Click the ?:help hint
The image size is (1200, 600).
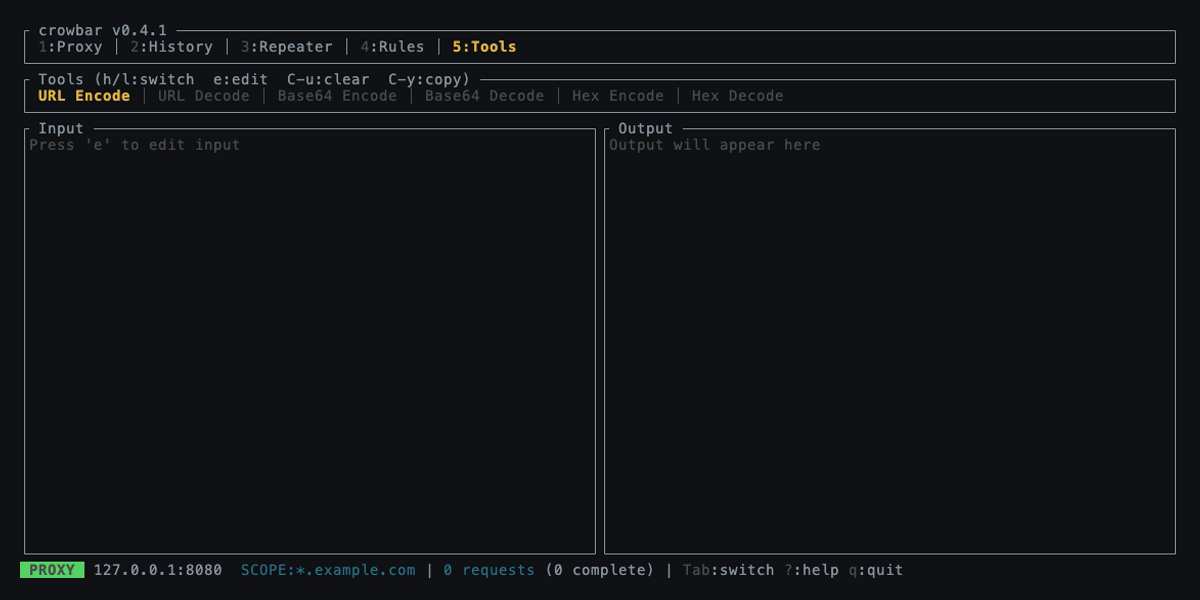(811, 570)
